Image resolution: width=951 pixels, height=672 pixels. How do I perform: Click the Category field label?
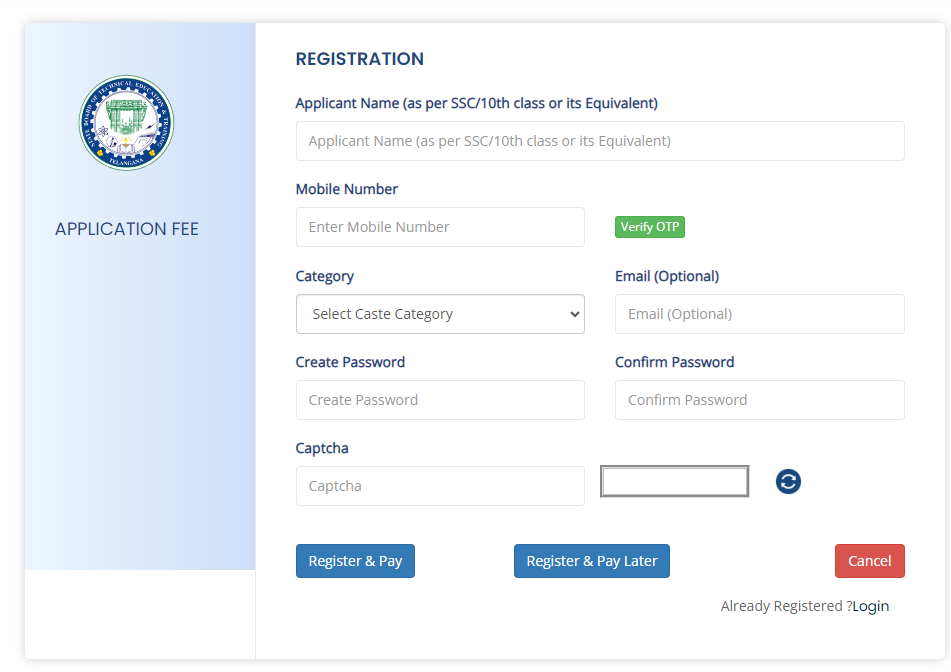[325, 276]
